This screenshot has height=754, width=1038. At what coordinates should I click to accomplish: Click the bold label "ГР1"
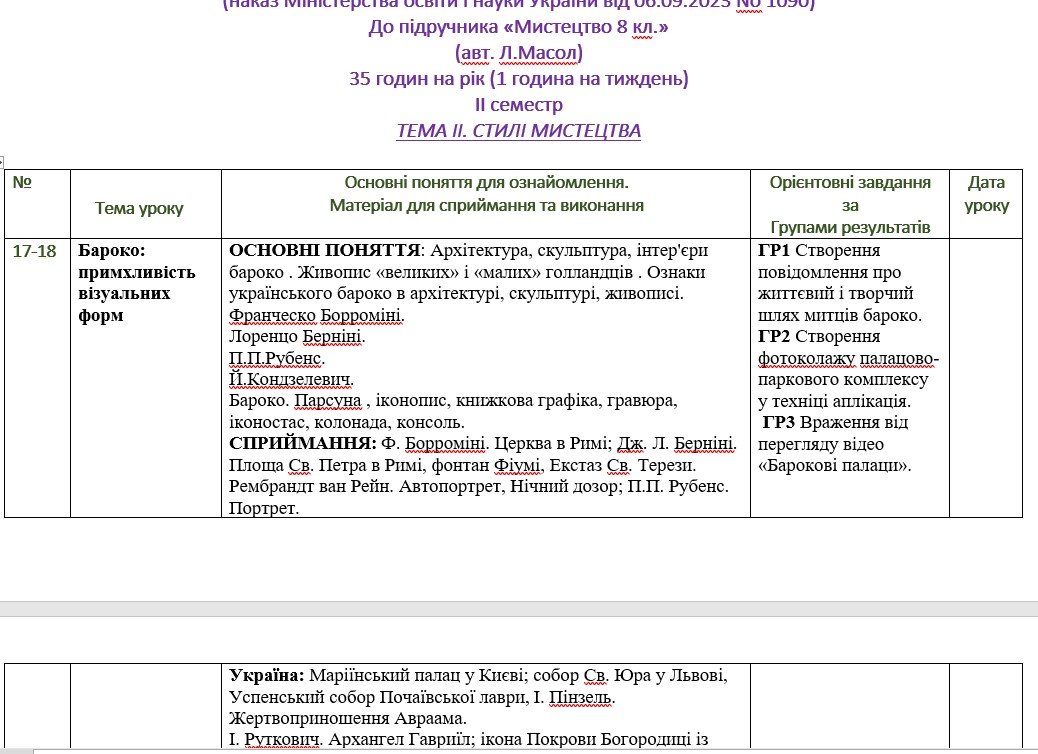774,251
